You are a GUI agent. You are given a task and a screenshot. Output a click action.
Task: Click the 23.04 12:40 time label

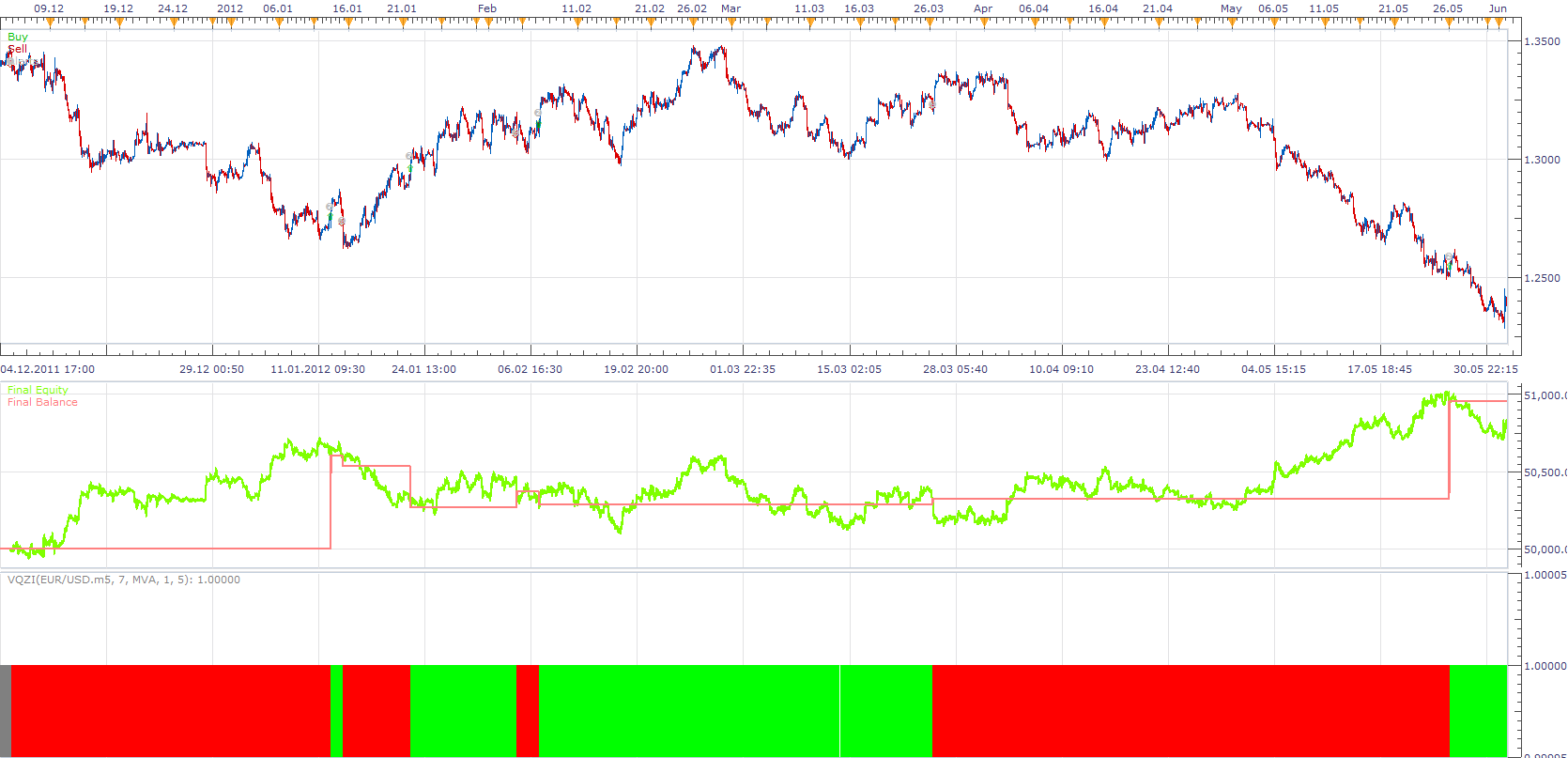(x=1168, y=369)
